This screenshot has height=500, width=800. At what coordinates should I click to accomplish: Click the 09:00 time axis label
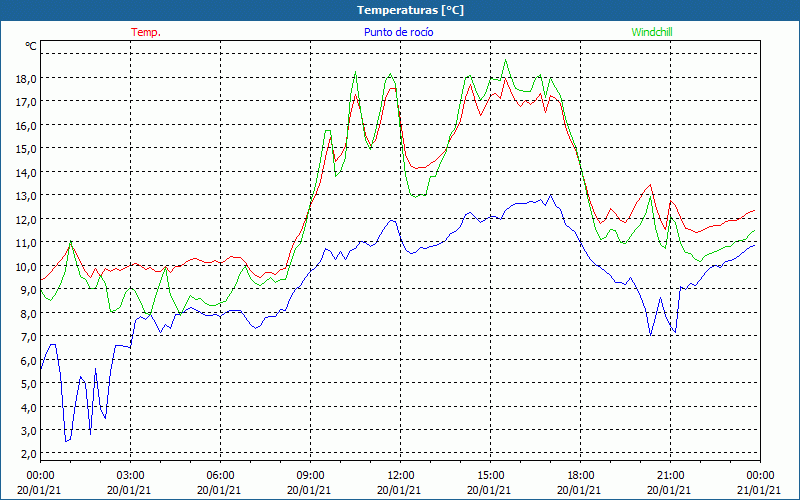[310, 476]
